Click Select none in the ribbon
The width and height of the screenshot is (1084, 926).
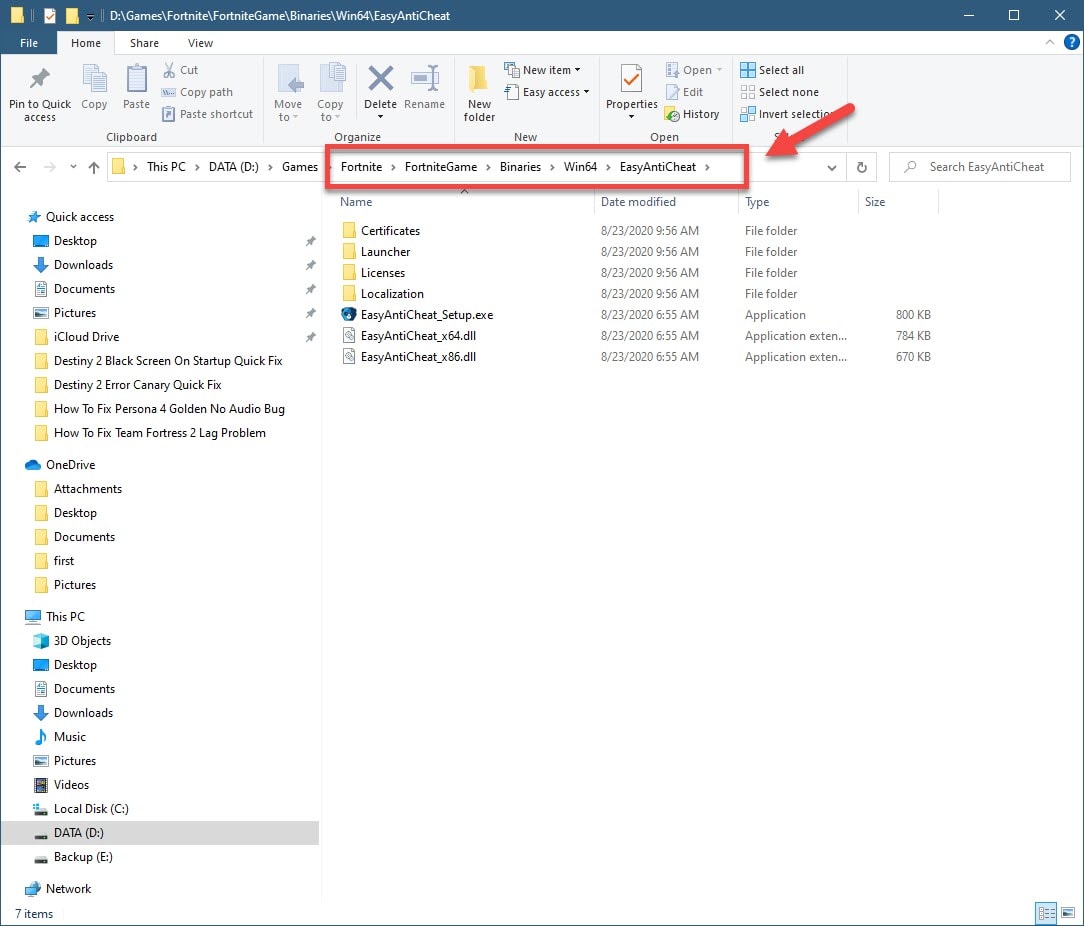[780, 92]
